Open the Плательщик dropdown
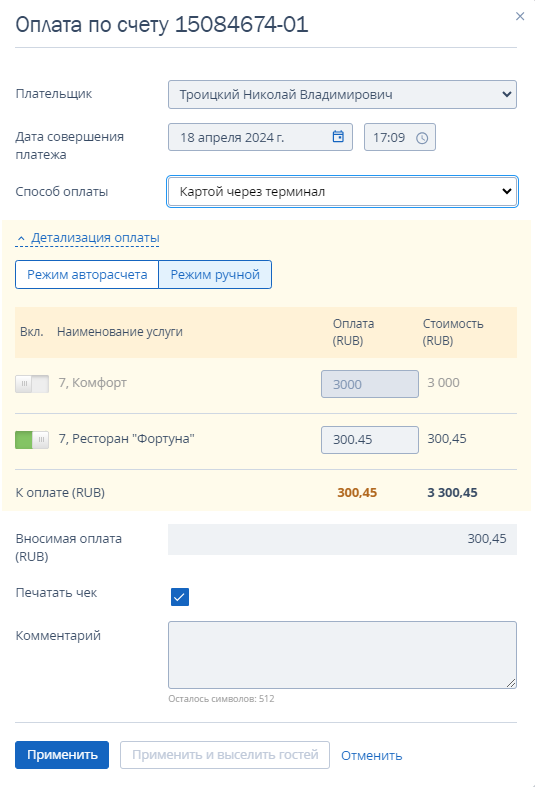The image size is (535, 787). coord(342,94)
